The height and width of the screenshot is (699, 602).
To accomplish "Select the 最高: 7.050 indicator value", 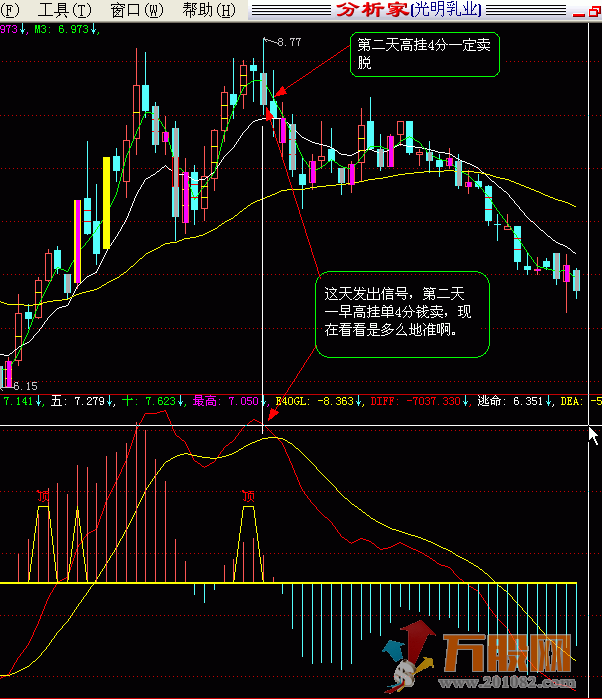I will [229, 401].
